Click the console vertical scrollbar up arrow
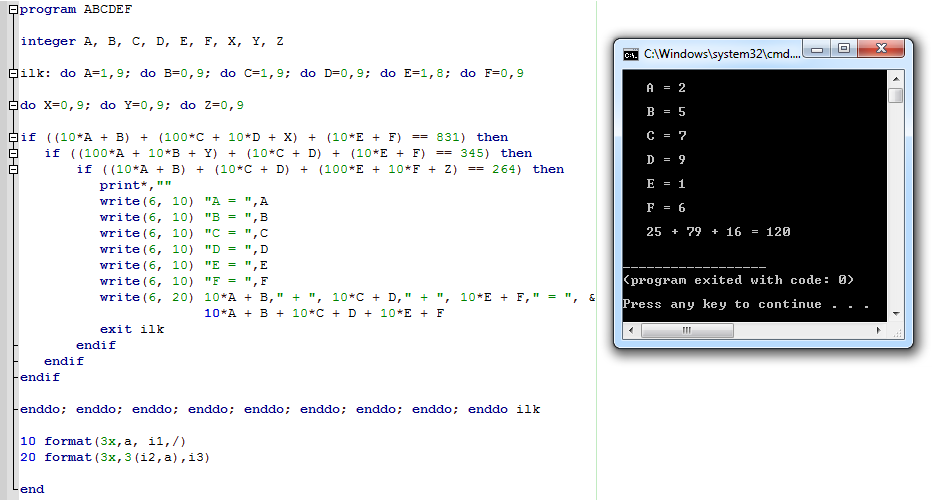Image resolution: width=933 pixels, height=501 pixels. pos(896,79)
